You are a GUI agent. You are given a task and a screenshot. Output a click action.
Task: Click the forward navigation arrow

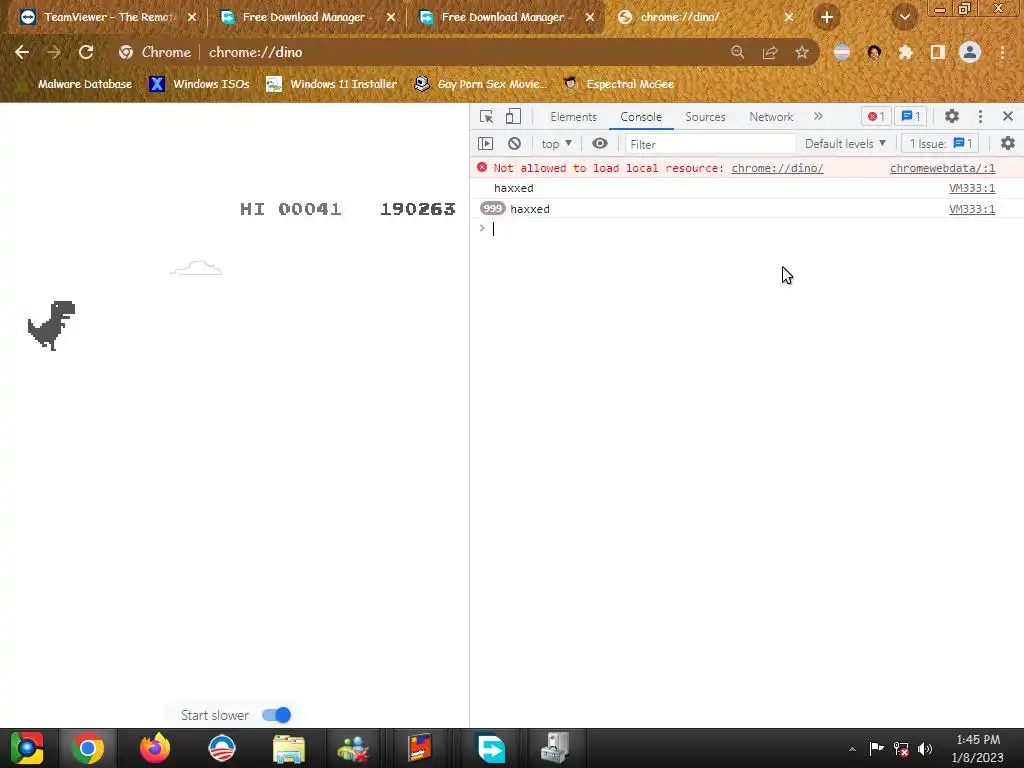coord(54,52)
